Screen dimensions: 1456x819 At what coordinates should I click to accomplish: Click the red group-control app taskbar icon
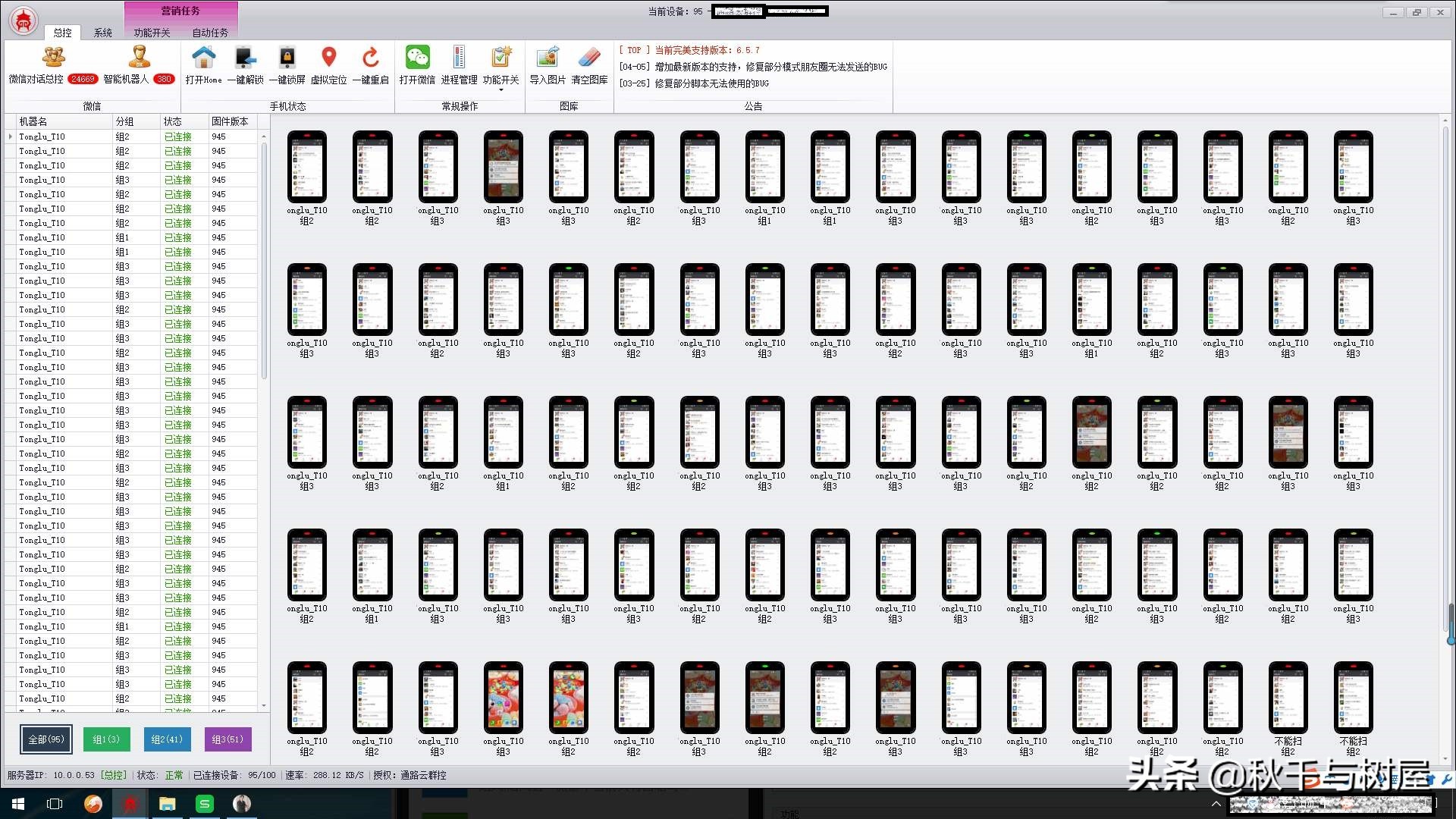click(x=130, y=804)
